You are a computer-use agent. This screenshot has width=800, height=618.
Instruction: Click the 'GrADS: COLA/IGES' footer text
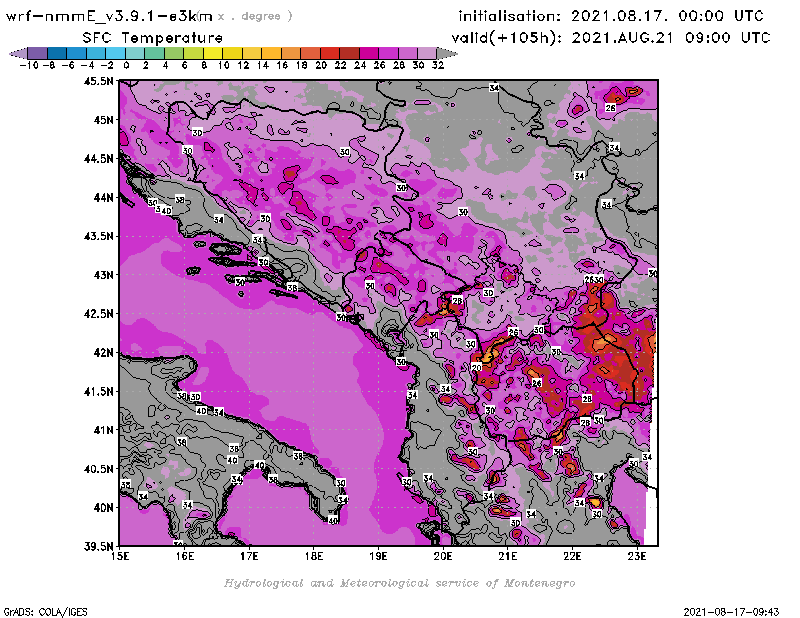(x=45, y=612)
